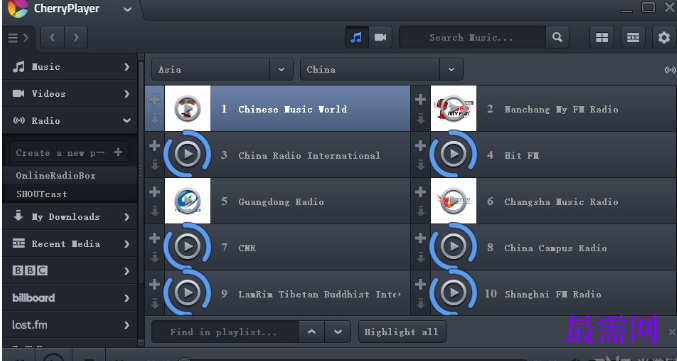
Task: Select Guangdong Radio station name
Action: coord(281,202)
